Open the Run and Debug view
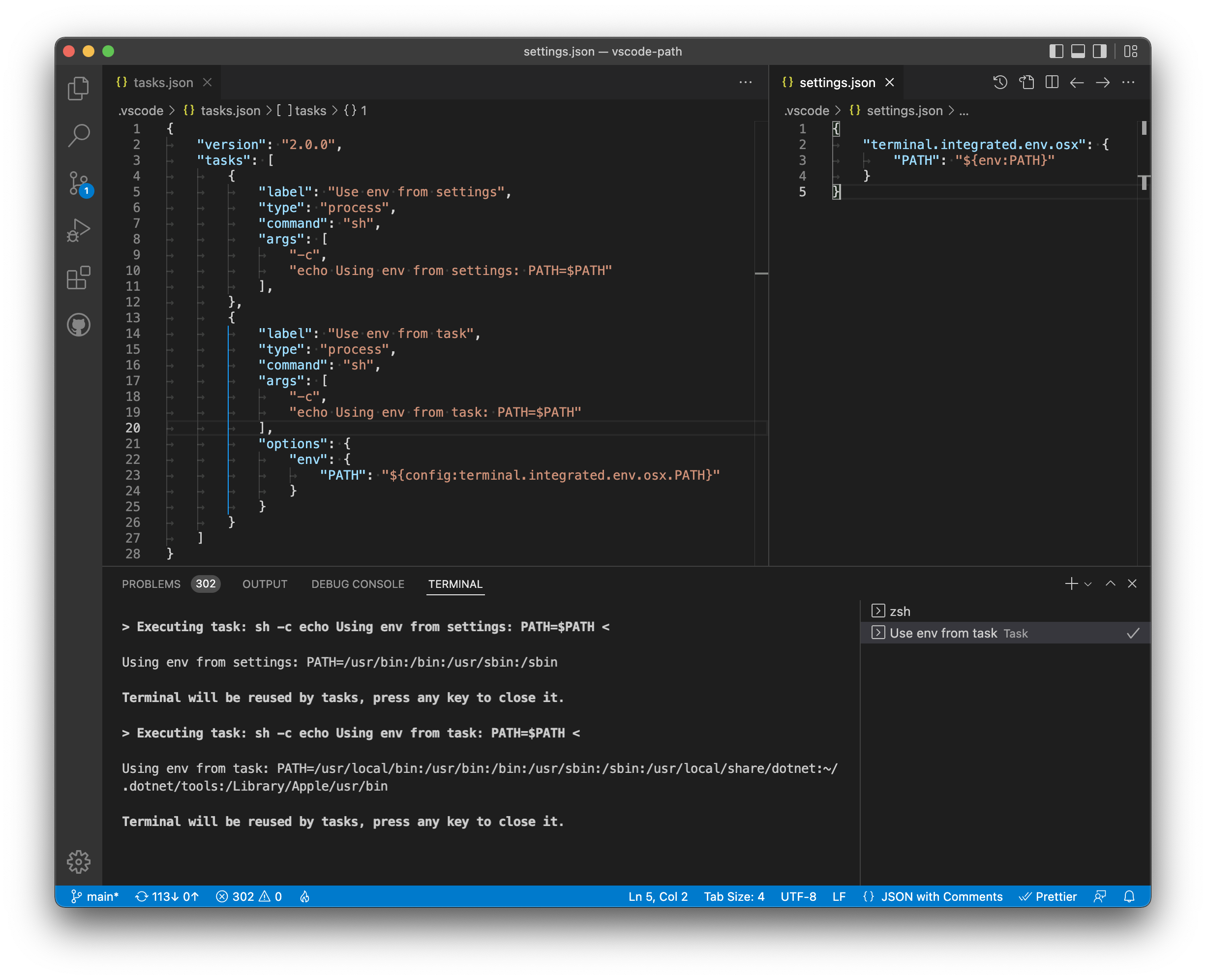The width and height of the screenshot is (1206, 980). 79,230
